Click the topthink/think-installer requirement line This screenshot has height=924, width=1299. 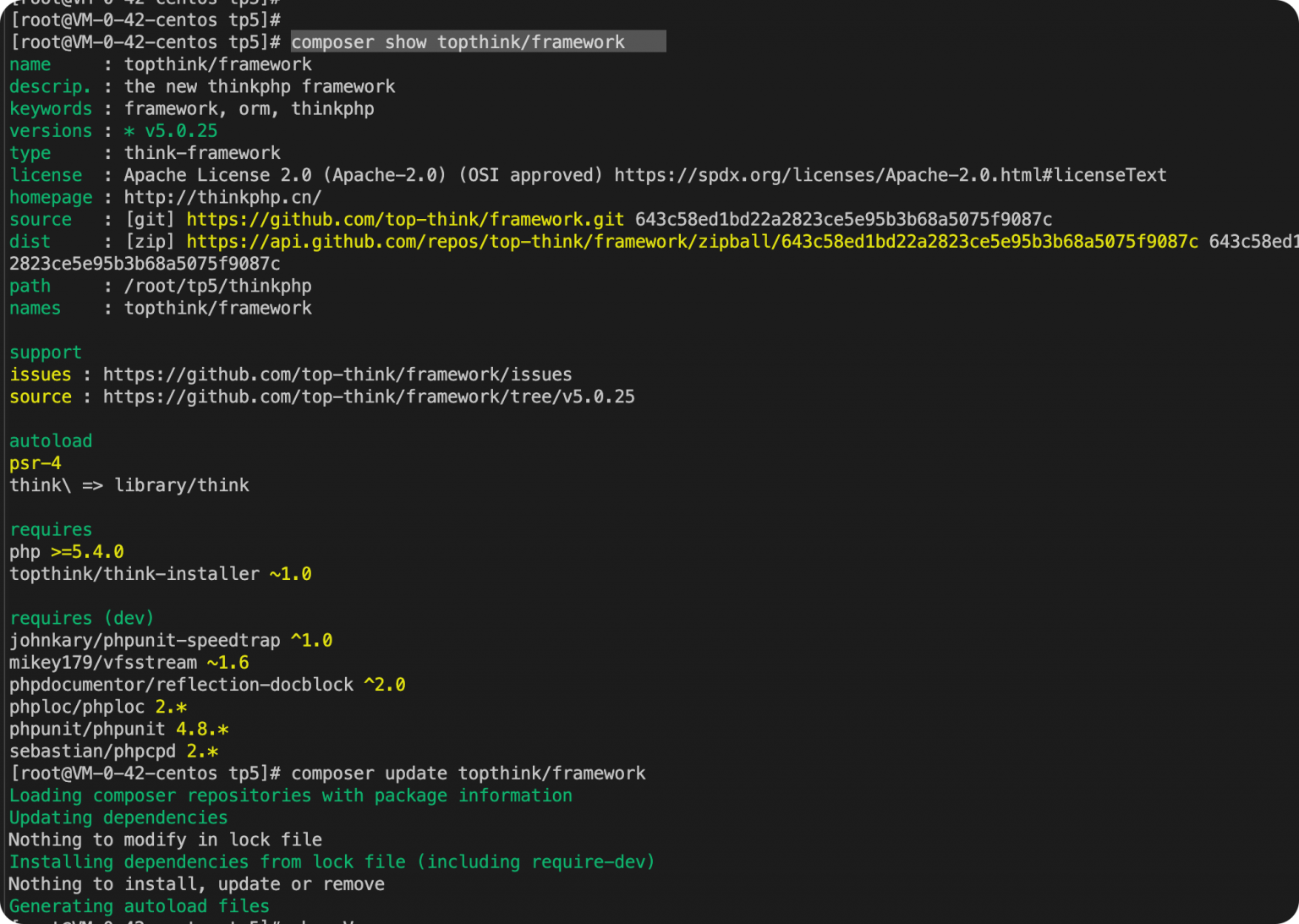(160, 574)
